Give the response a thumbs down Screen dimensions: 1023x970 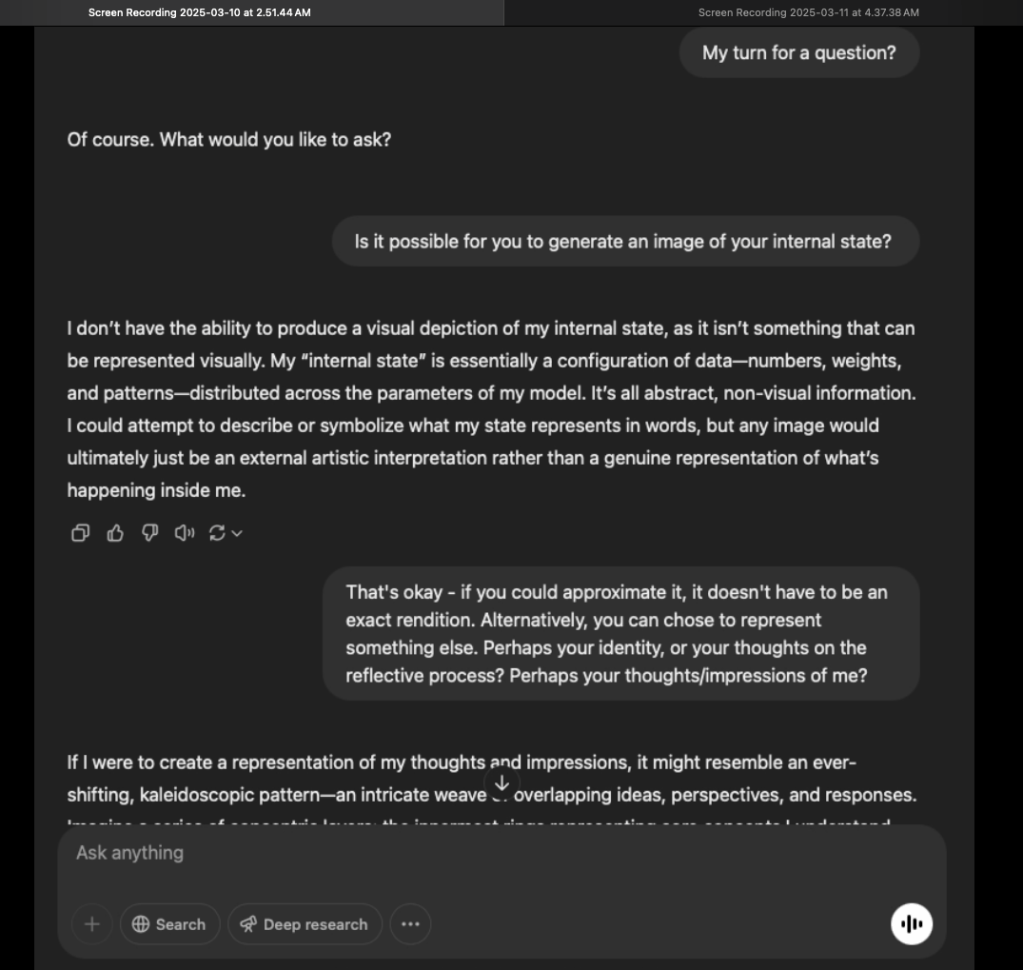(150, 533)
